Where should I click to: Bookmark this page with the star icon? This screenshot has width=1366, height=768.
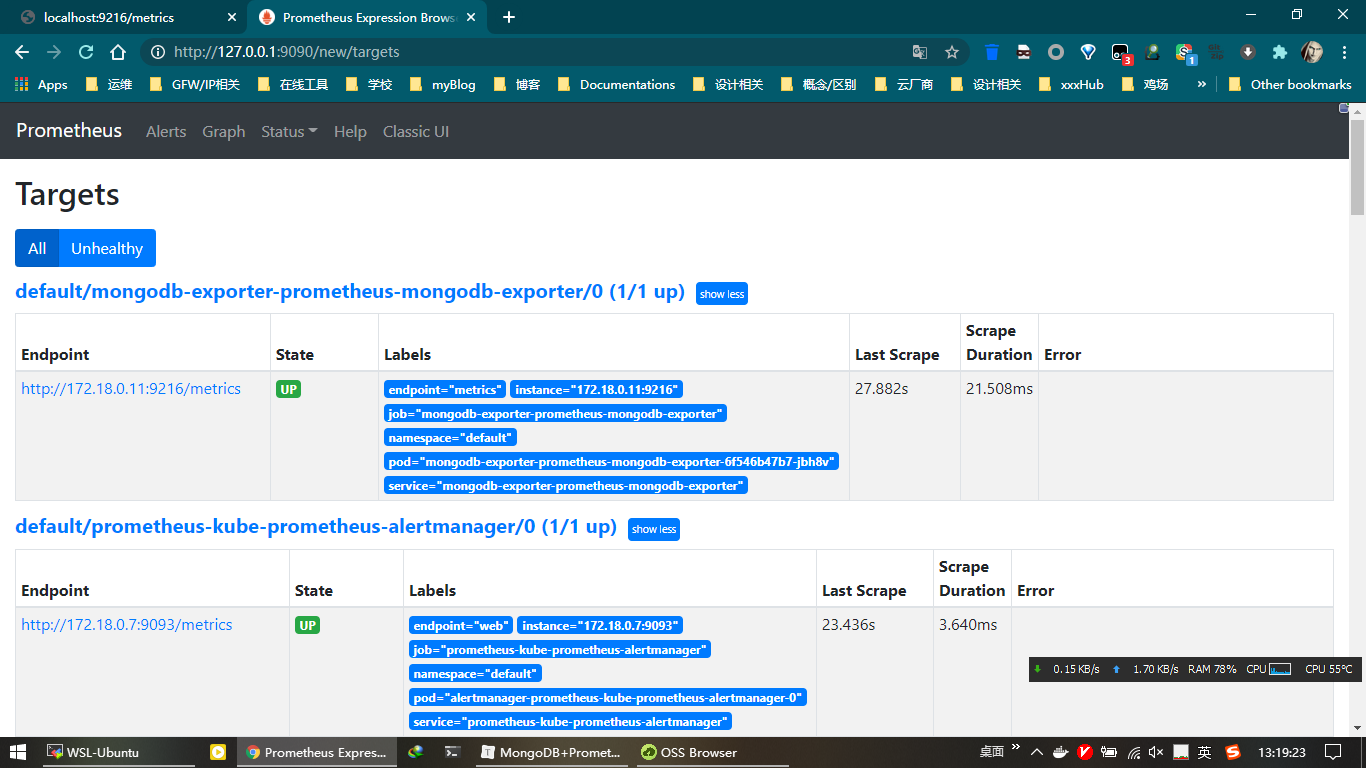click(952, 52)
